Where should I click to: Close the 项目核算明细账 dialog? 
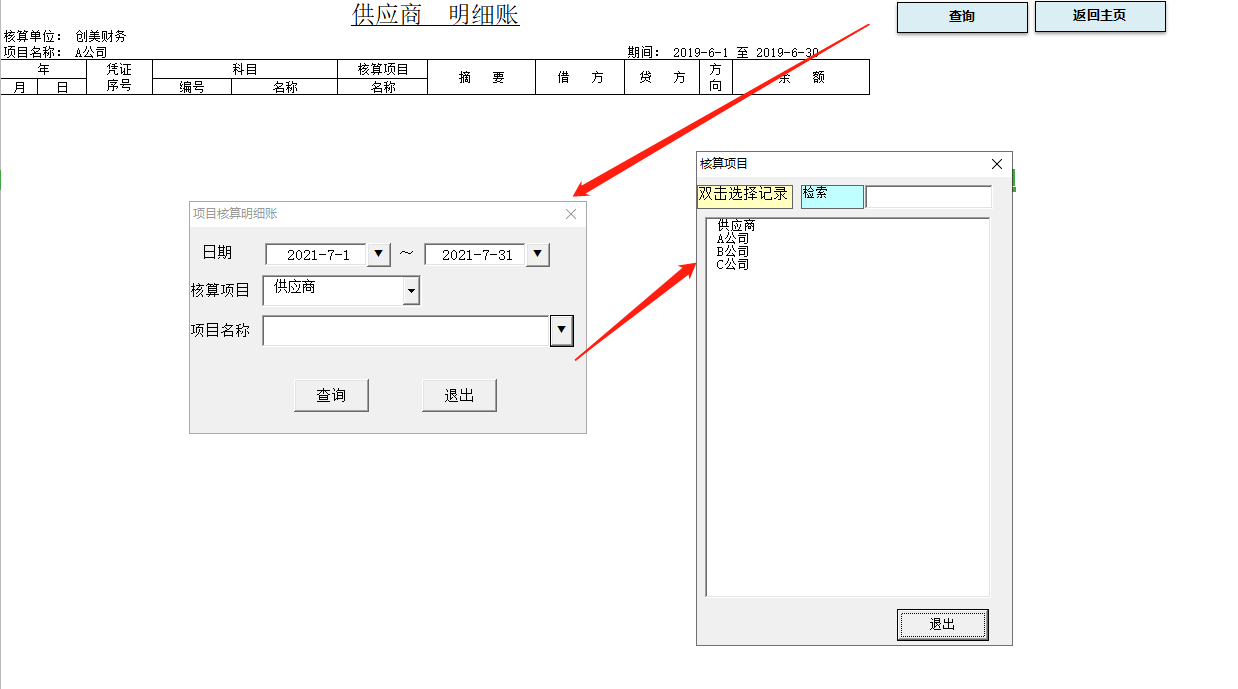(x=571, y=213)
